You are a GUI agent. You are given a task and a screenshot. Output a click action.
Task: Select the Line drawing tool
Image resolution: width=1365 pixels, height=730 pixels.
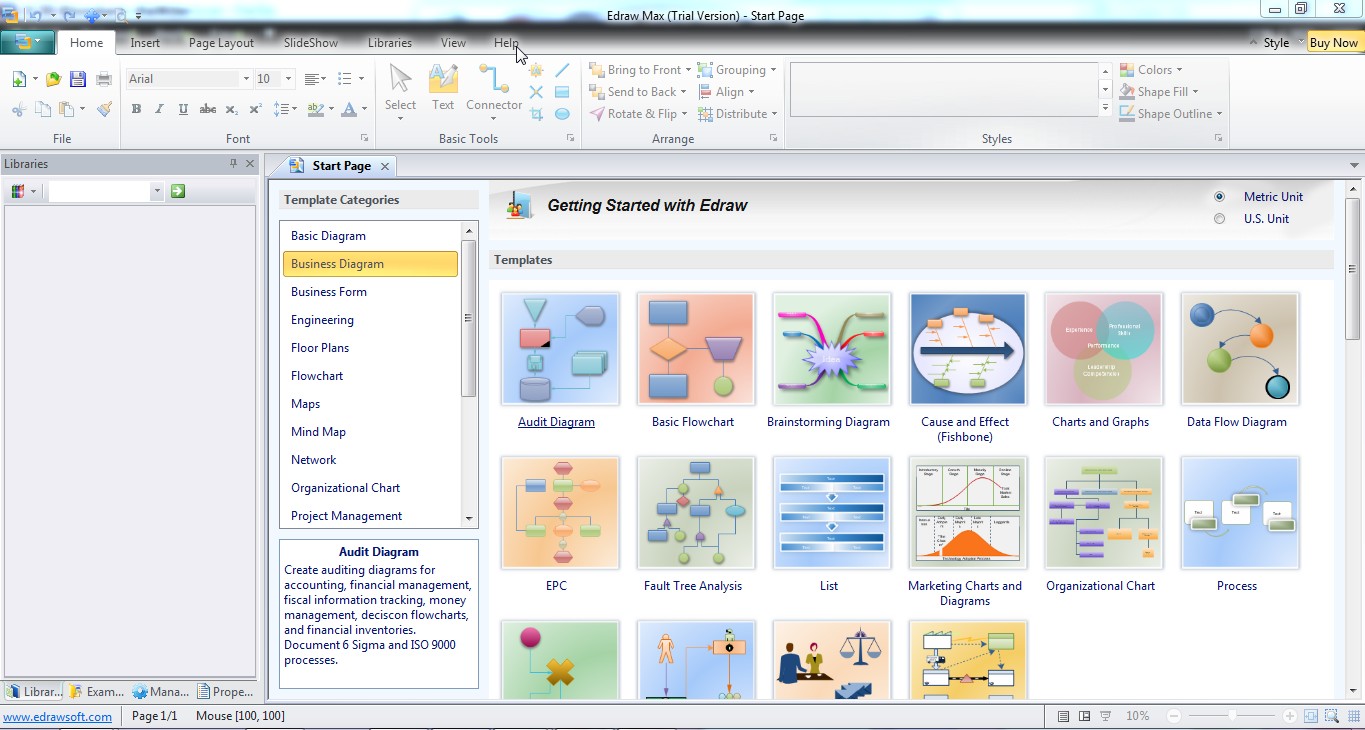tap(562, 70)
